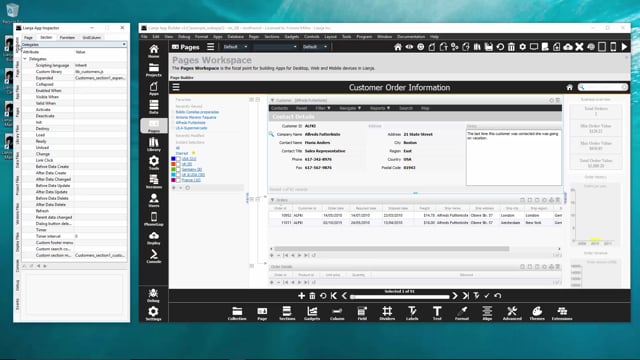
Task: Click the Contacts button in Customer section
Action: coord(280,108)
